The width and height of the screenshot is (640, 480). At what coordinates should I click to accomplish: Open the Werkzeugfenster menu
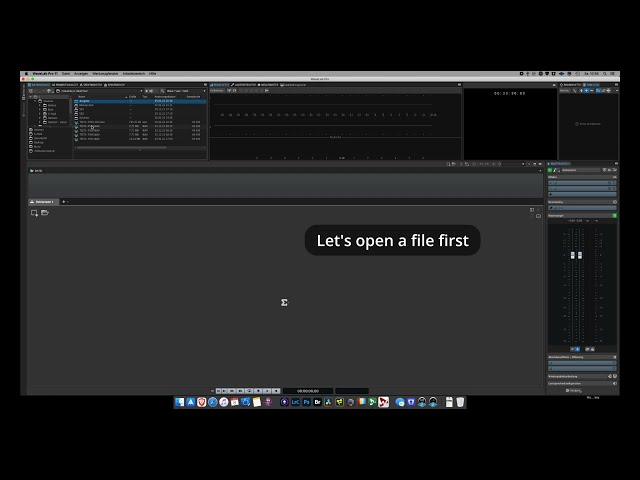click(105, 74)
